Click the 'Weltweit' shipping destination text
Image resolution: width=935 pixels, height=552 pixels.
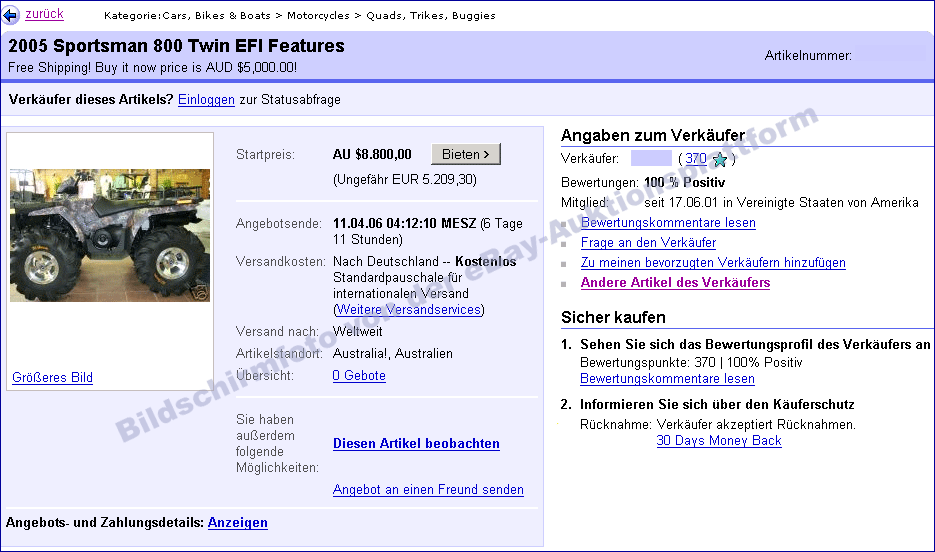click(x=358, y=331)
